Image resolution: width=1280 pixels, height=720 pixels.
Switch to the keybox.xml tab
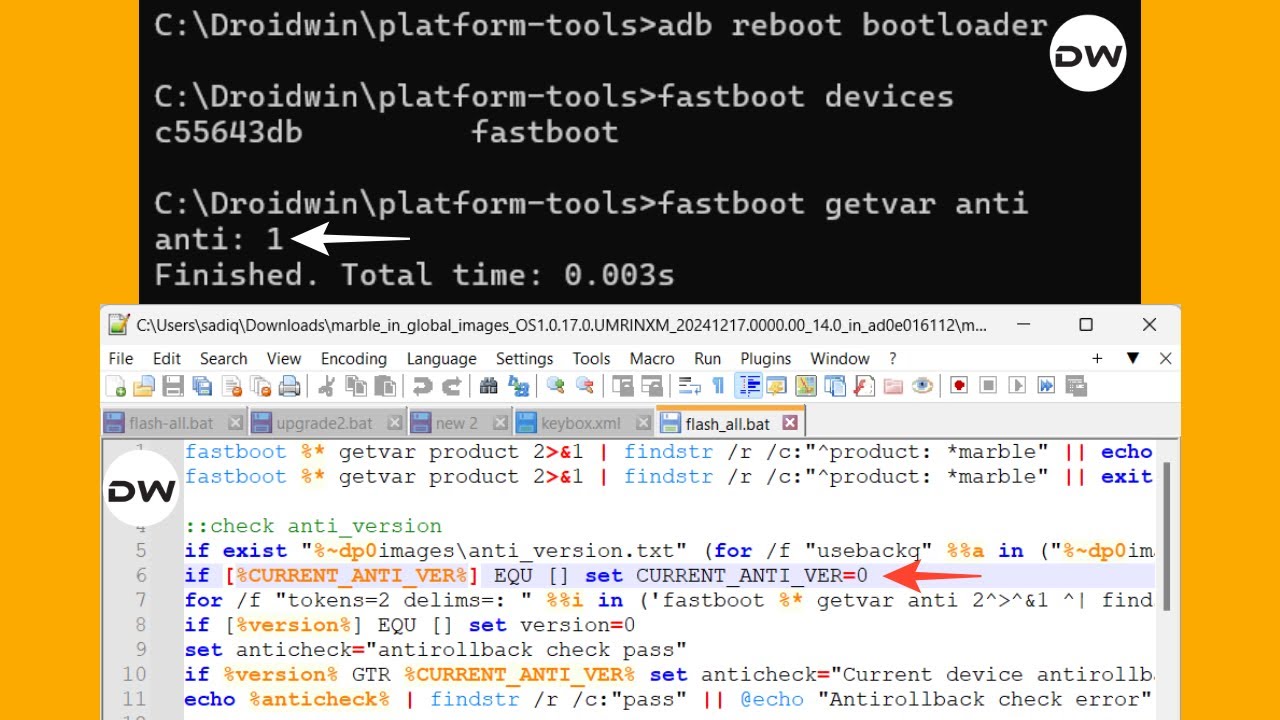click(x=583, y=422)
